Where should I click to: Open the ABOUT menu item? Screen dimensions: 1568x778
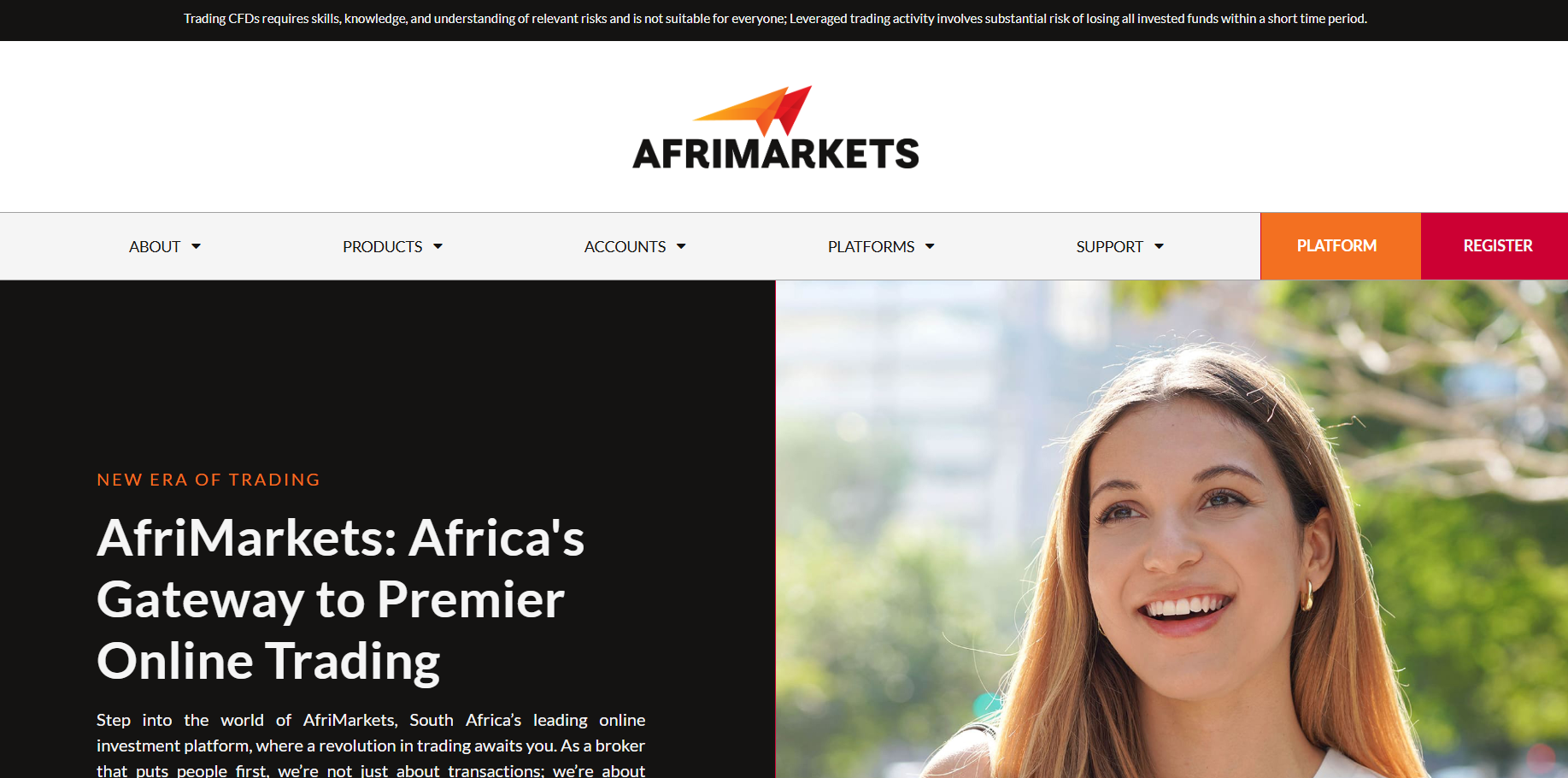point(155,246)
